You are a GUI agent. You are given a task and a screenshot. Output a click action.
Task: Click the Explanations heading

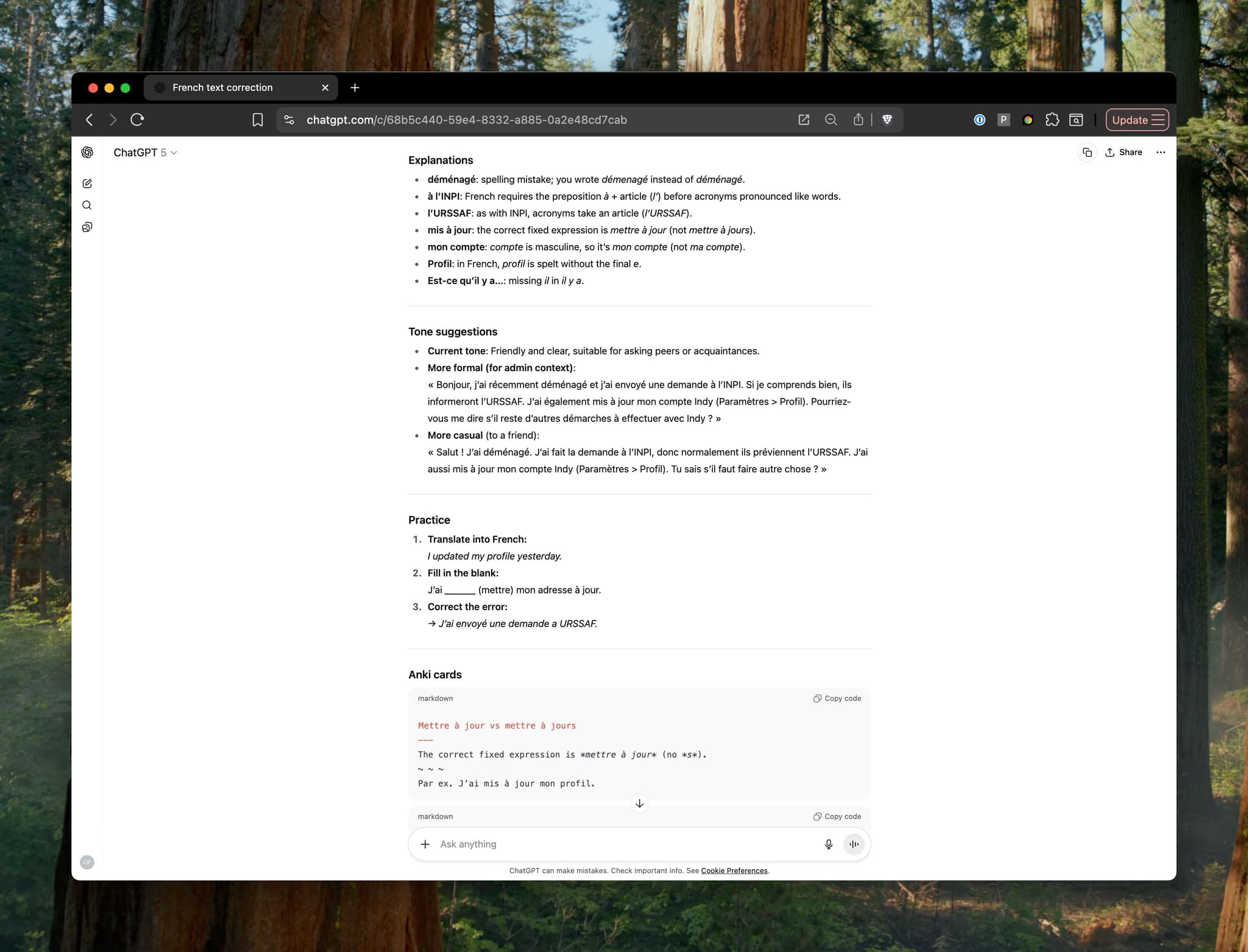(x=441, y=160)
